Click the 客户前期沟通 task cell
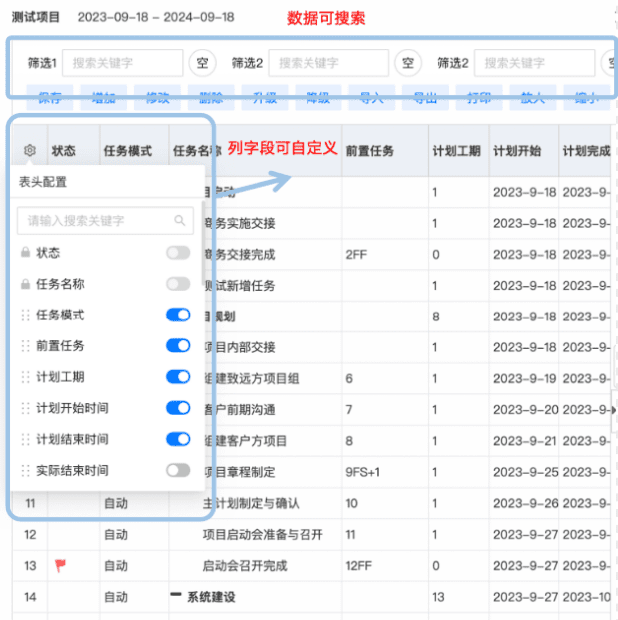Image resolution: width=618 pixels, height=620 pixels. [x=240, y=410]
